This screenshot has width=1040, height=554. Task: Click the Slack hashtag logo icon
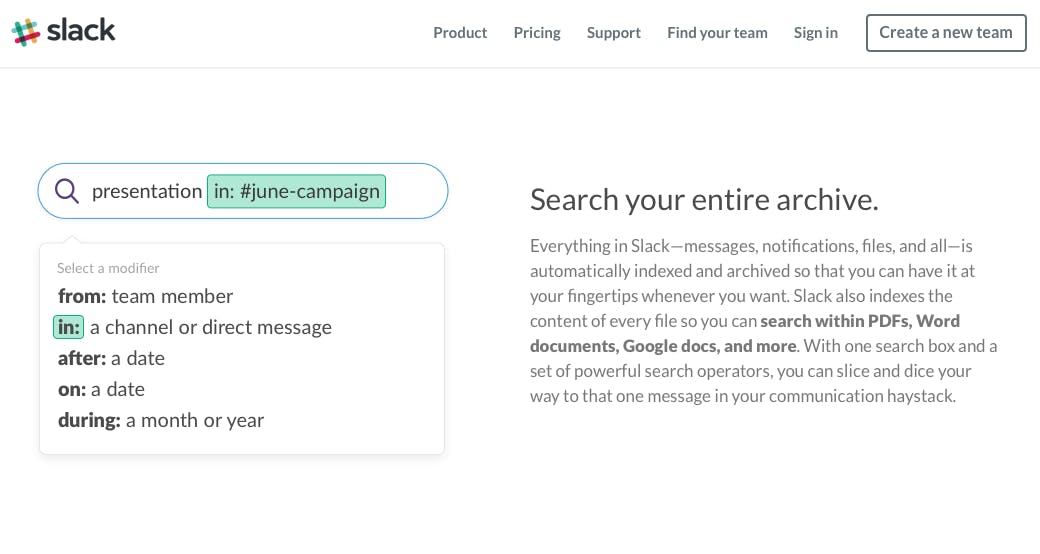[26, 32]
